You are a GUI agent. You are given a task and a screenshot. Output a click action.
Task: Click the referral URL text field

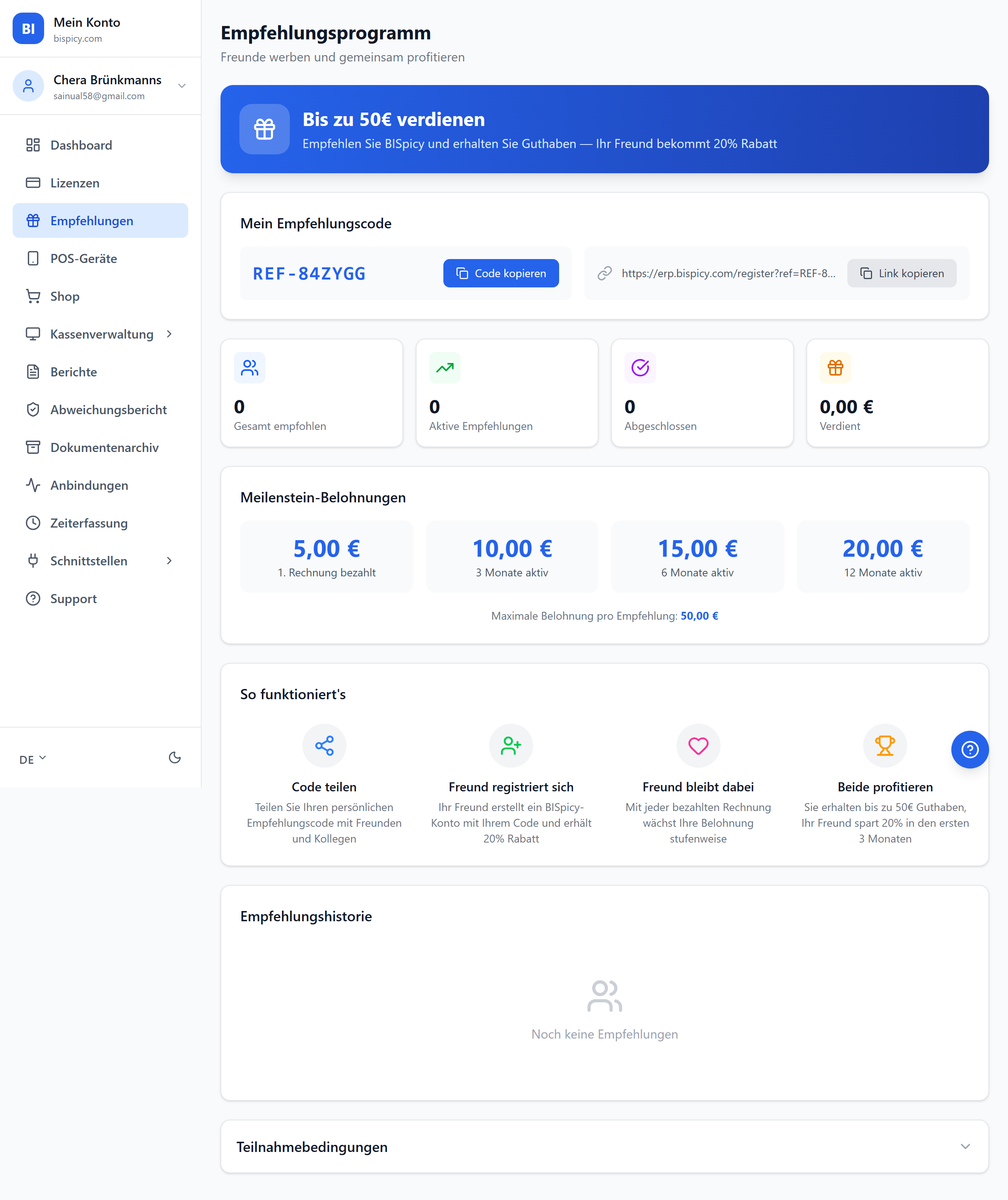click(x=728, y=273)
